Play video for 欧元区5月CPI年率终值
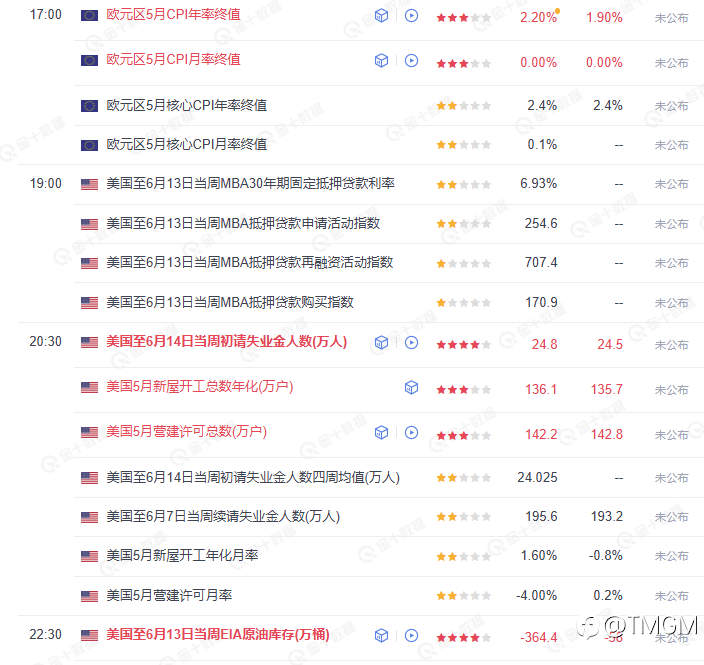Viewport: 704px width, 665px height. pos(411,16)
